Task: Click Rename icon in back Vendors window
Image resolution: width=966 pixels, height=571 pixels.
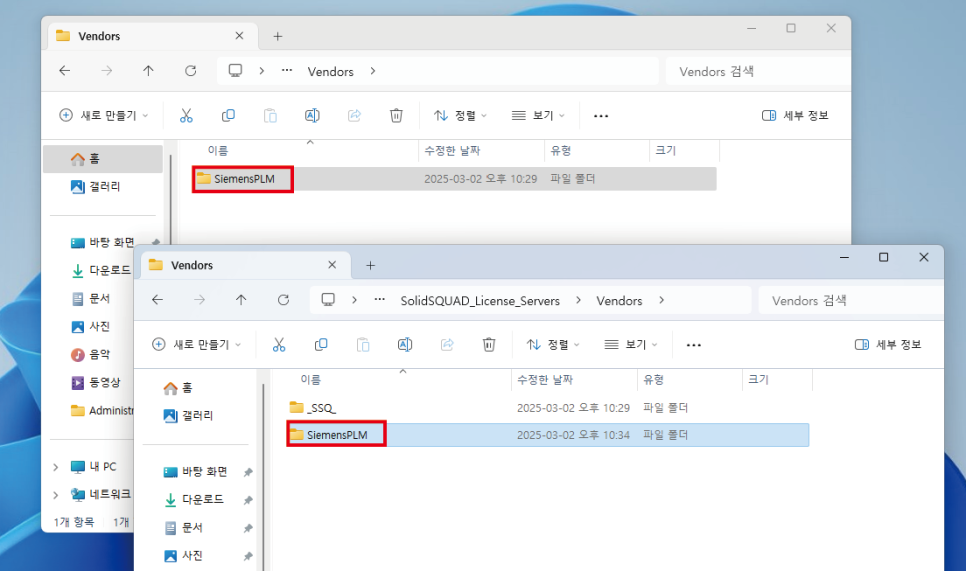Action: pyautogui.click(x=312, y=116)
